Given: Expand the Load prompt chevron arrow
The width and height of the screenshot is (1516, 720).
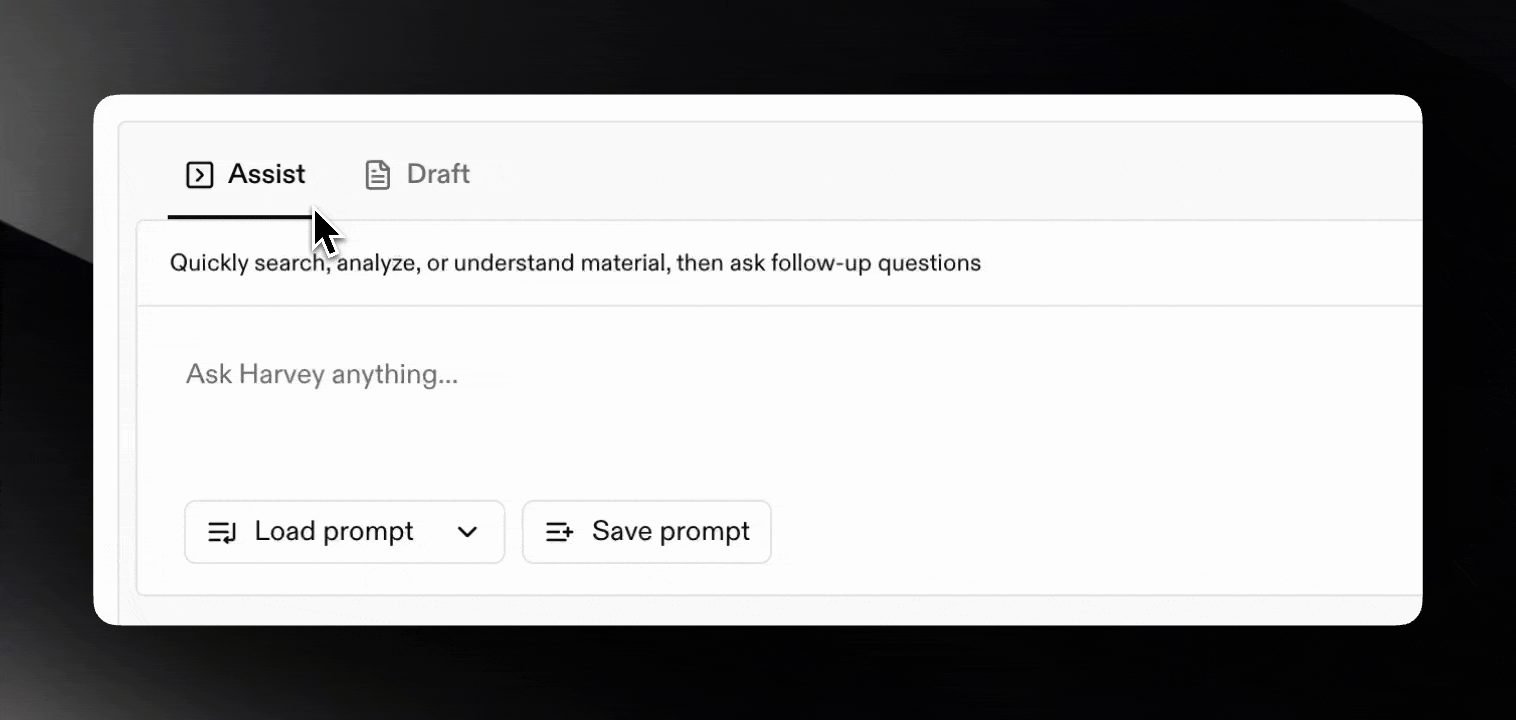Looking at the screenshot, I should (467, 532).
